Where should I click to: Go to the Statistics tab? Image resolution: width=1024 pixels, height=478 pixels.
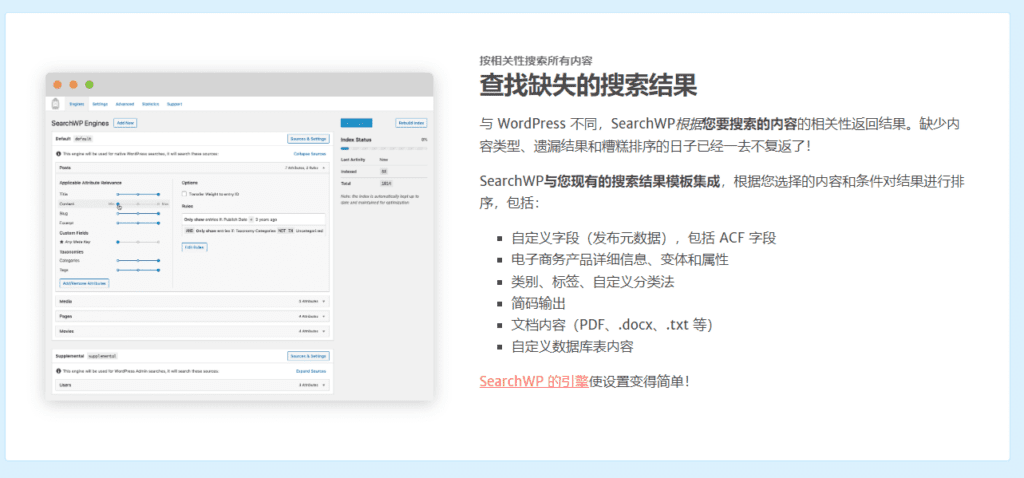click(x=150, y=104)
